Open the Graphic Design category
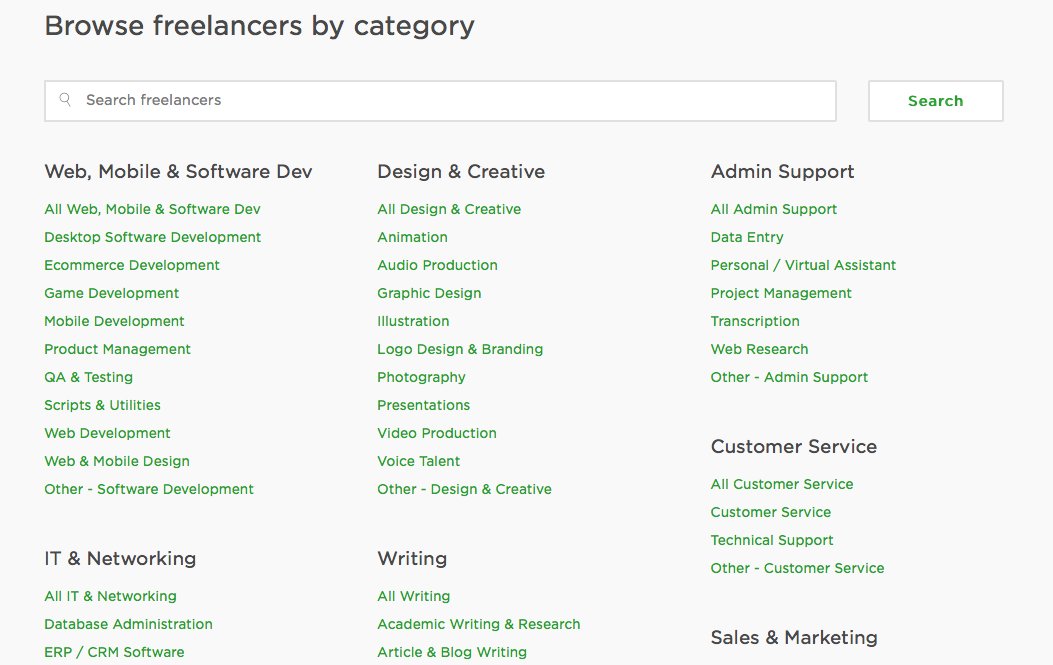The image size is (1053, 665). pyautogui.click(x=429, y=294)
